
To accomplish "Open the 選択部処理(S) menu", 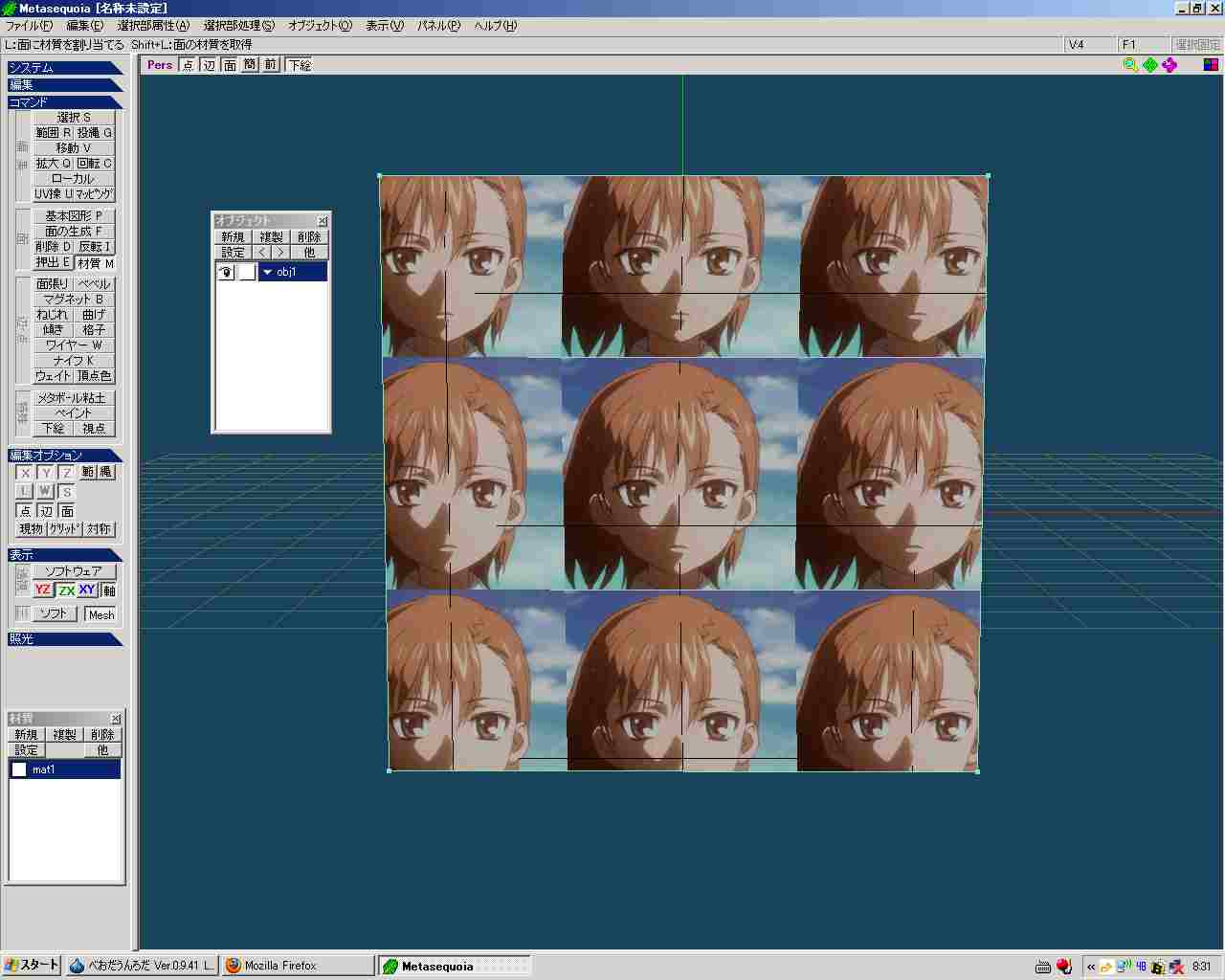I will point(238,26).
